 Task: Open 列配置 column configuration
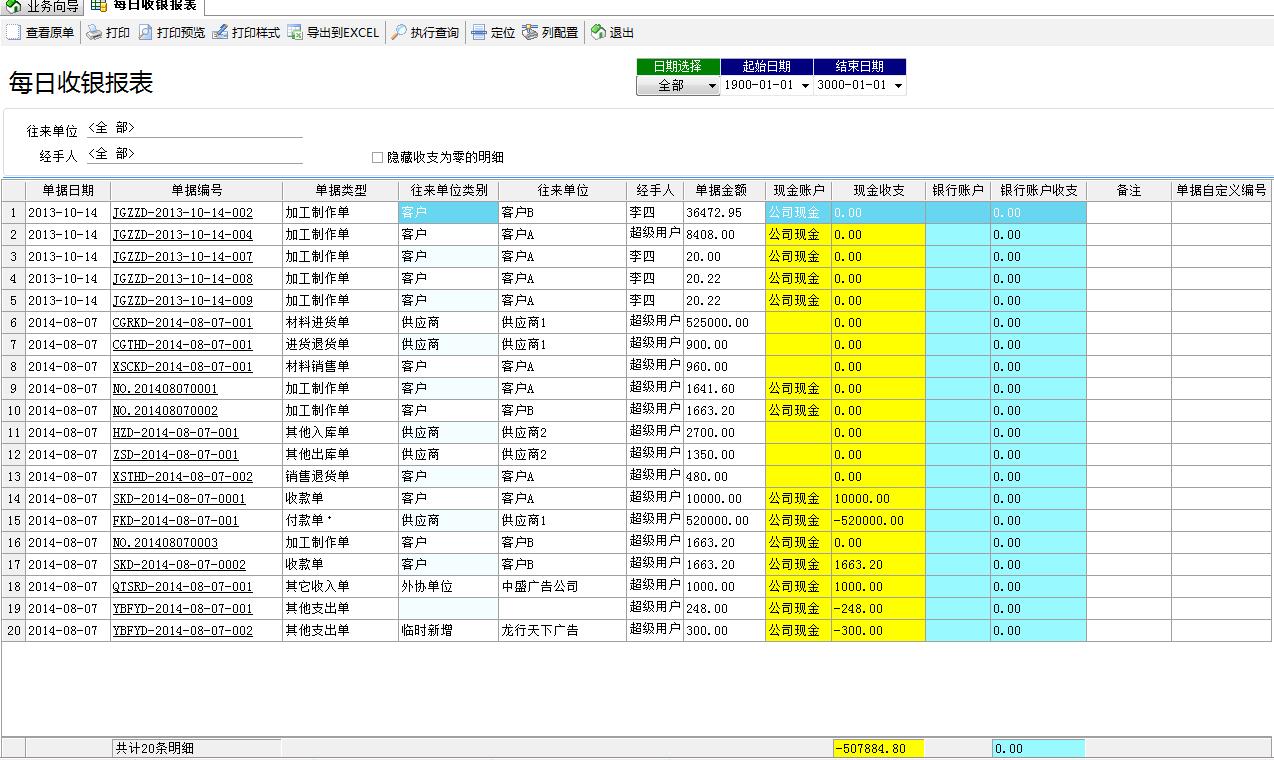[x=530, y=33]
